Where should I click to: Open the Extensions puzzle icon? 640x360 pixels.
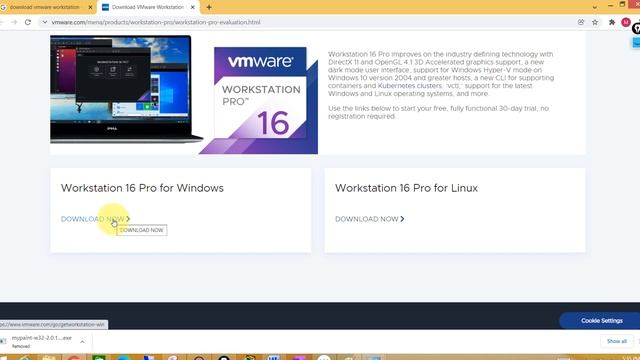pos(611,22)
